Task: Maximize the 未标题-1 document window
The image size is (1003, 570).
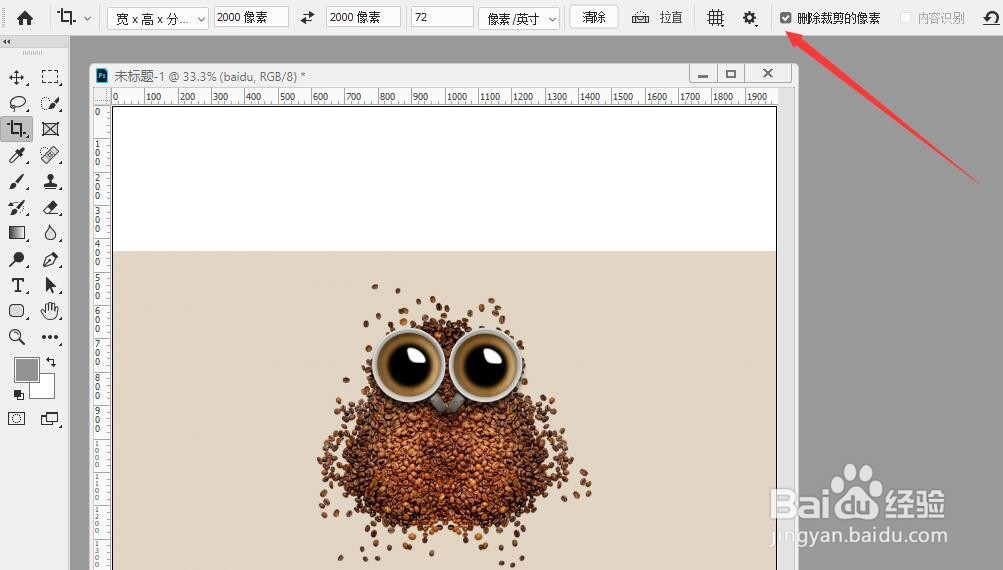Action: 731,74
